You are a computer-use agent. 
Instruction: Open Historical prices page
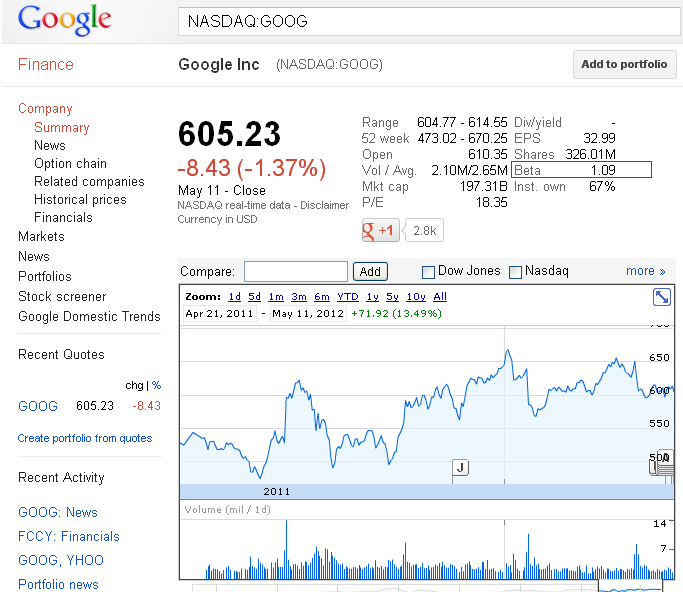[x=80, y=200]
